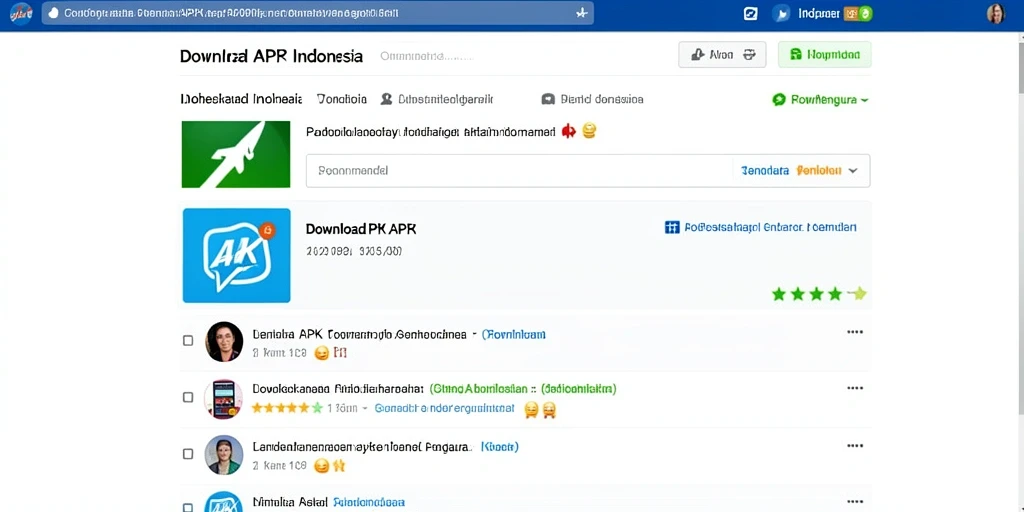Open the phone thumbnail in the Dovolackanaaa row
Viewport: 1024px width, 512px height.
[x=223, y=399]
